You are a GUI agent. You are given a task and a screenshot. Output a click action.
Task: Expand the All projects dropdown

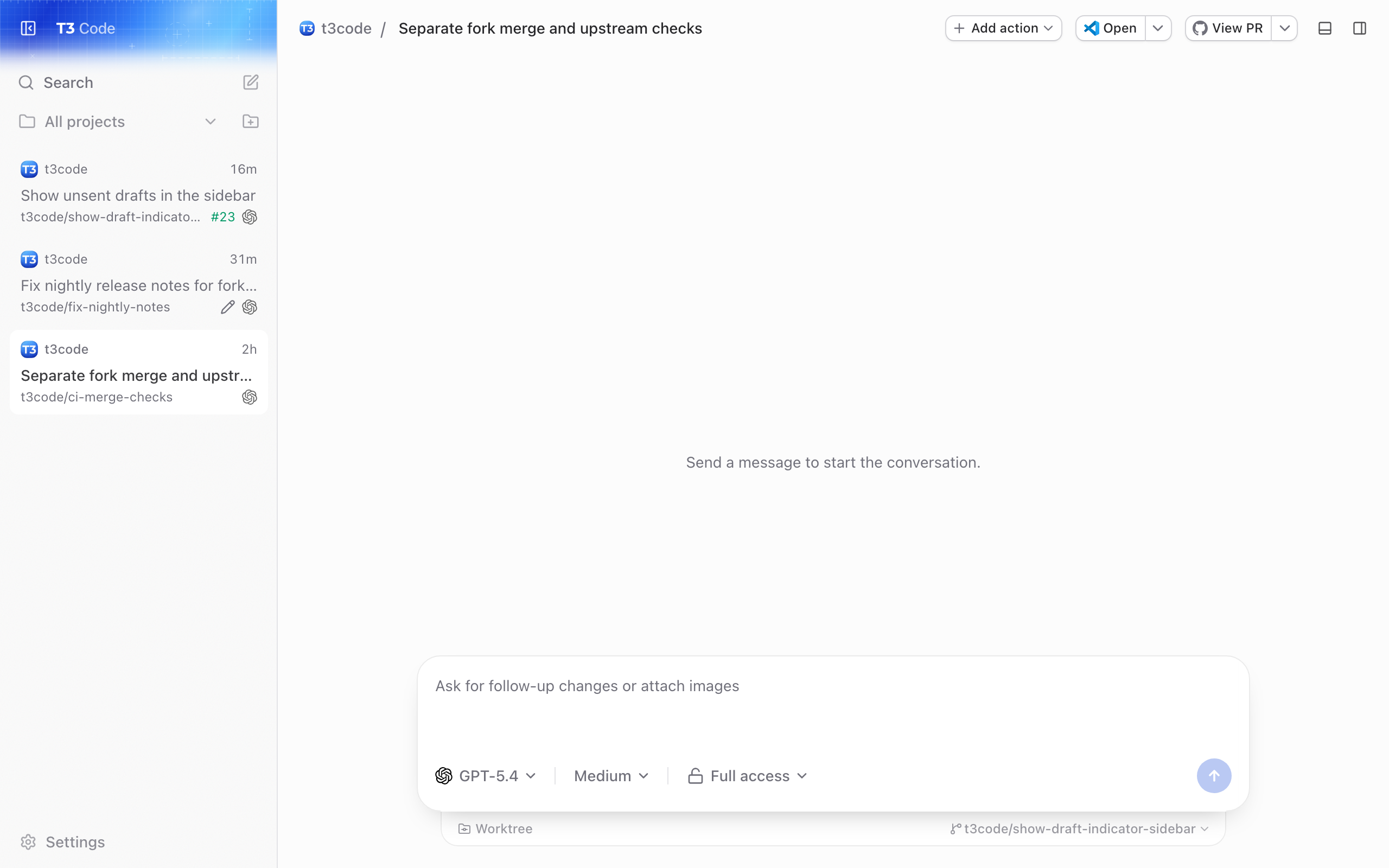pyautogui.click(x=211, y=122)
